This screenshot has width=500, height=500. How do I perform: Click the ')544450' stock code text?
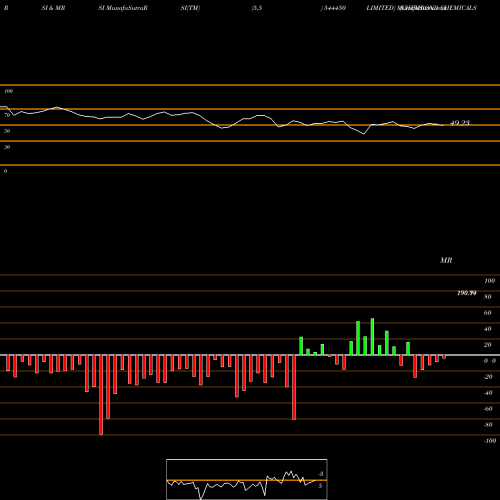(x=333, y=8)
